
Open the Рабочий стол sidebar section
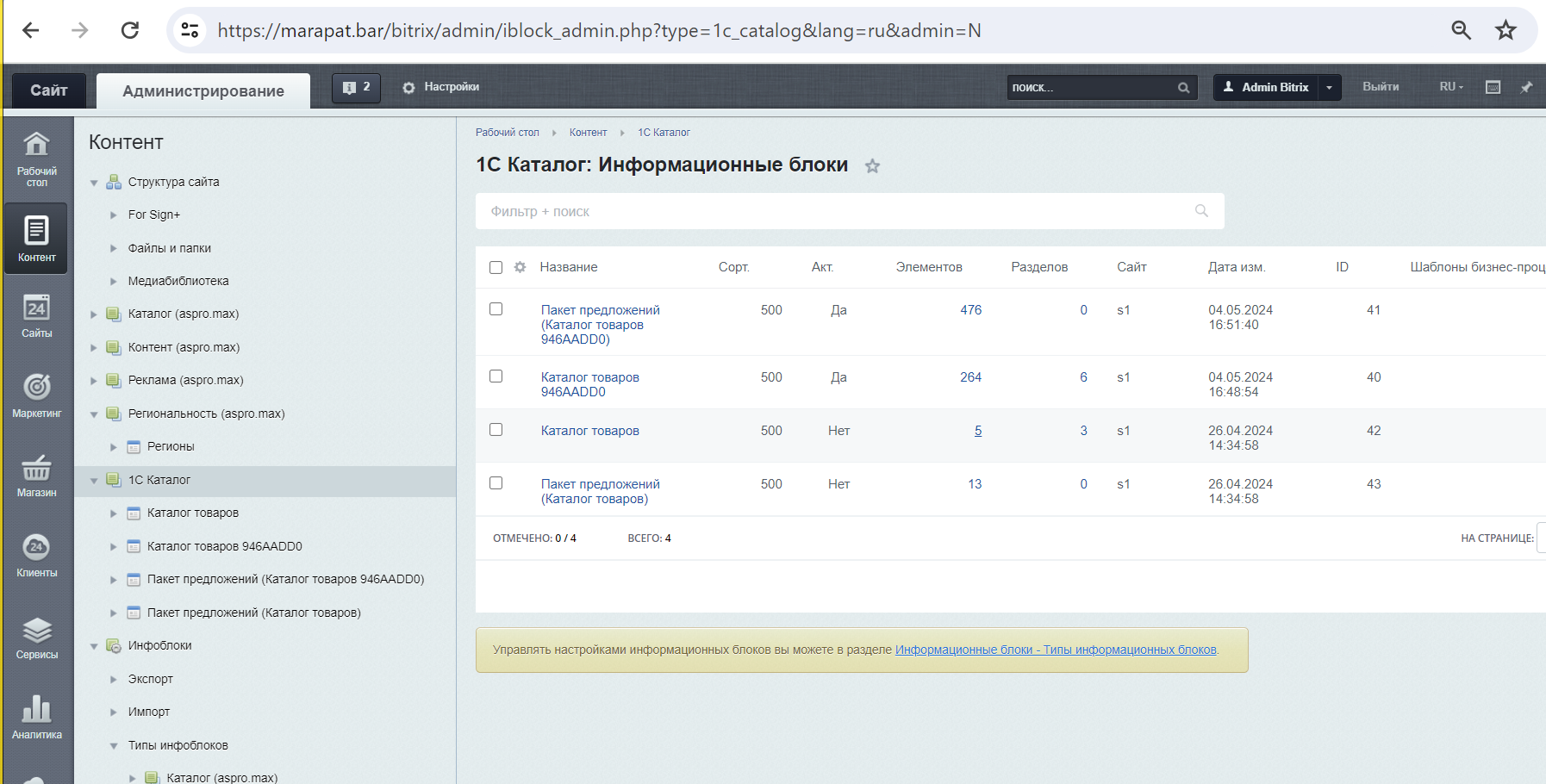tap(37, 159)
